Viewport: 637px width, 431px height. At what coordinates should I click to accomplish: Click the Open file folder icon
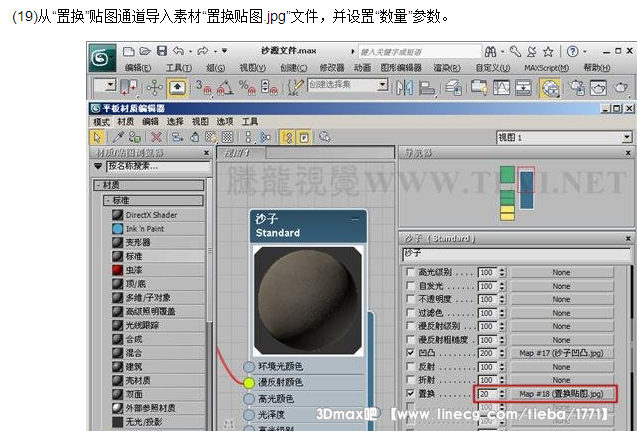[145, 51]
